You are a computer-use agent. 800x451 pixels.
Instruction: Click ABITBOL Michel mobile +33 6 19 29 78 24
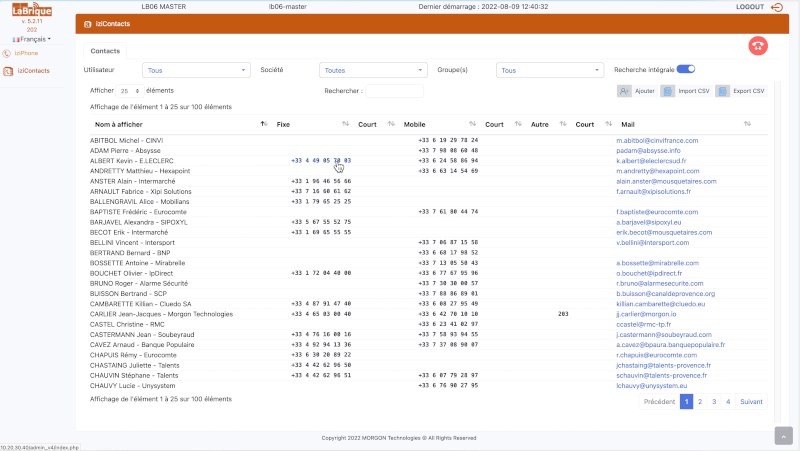tap(448, 140)
